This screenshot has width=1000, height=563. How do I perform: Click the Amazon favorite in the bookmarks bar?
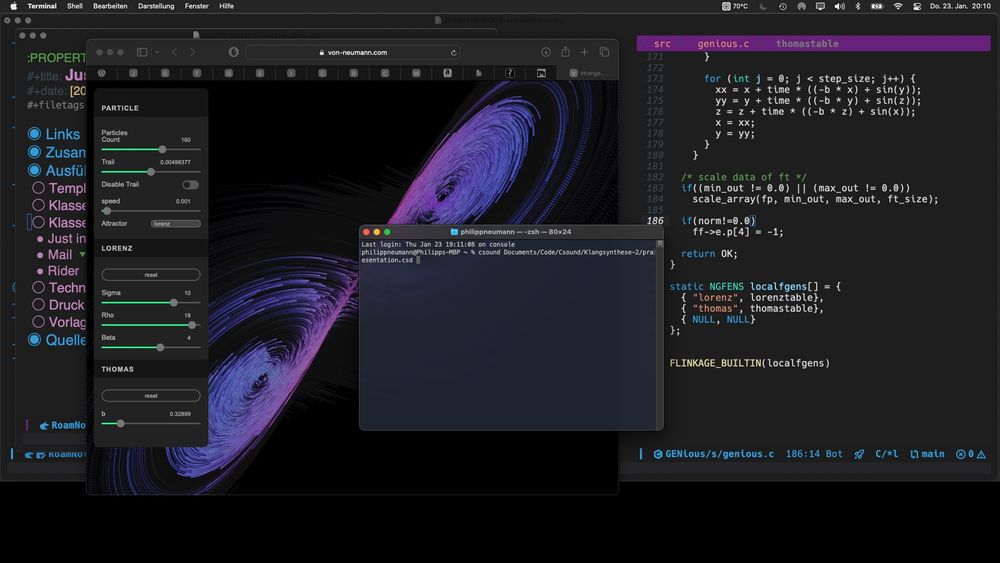pyautogui.click(x=447, y=73)
